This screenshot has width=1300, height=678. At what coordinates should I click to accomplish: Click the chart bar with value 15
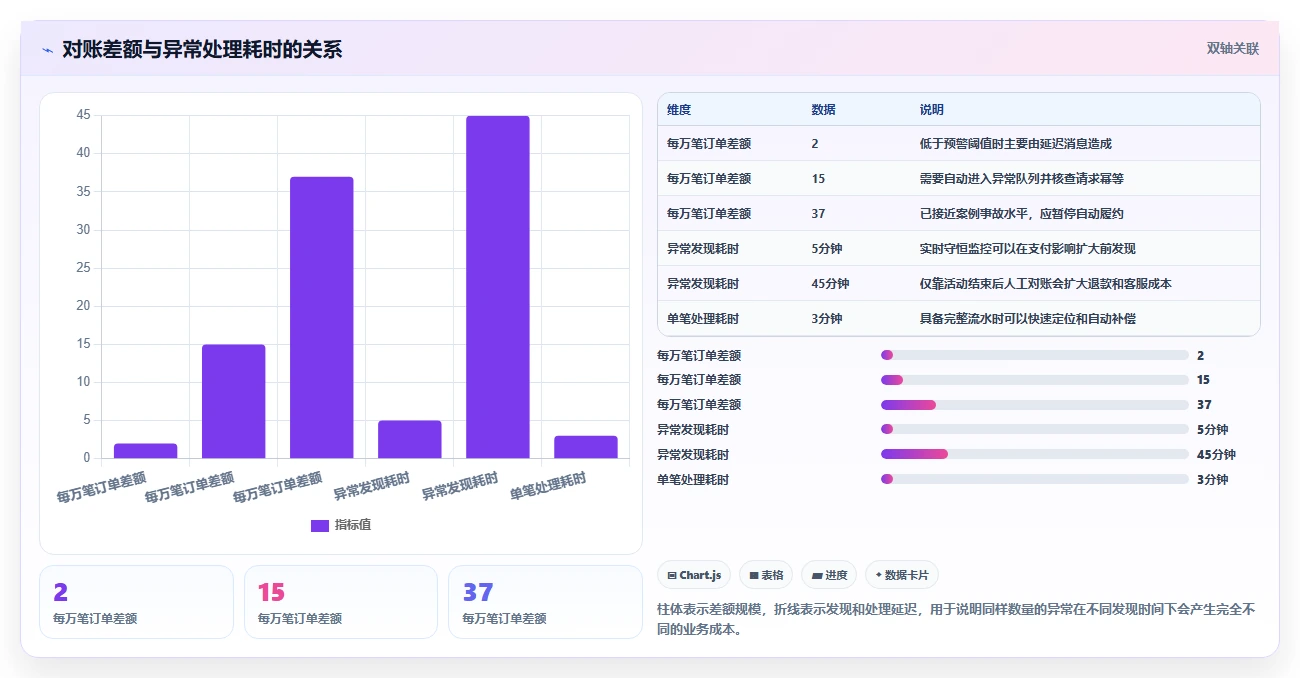pos(233,401)
